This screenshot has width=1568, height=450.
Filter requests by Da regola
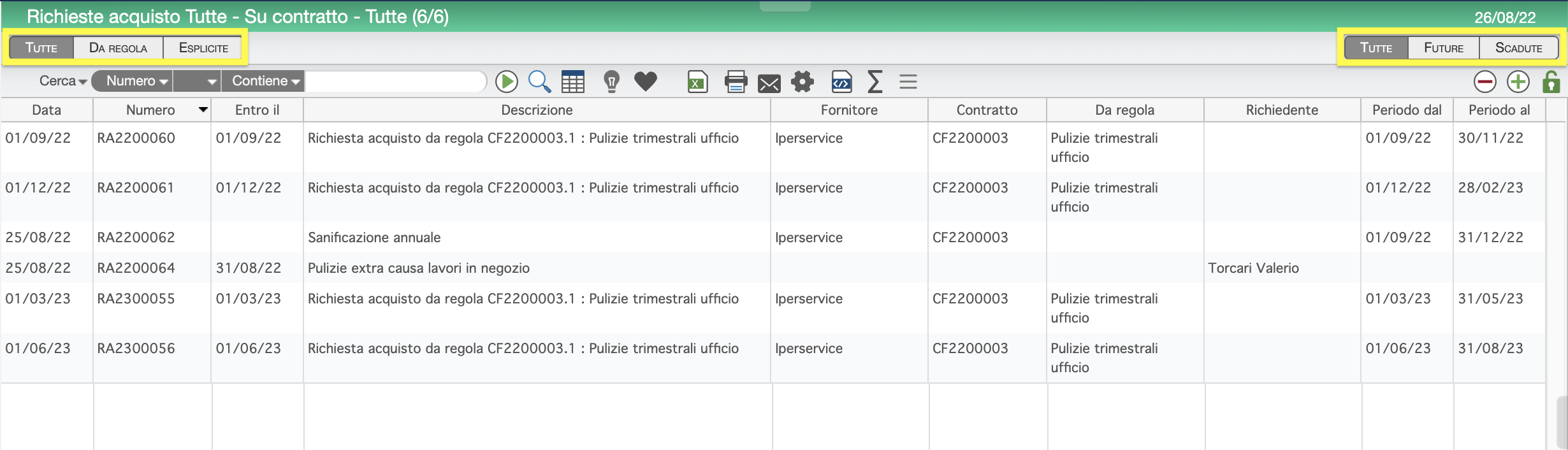119,48
